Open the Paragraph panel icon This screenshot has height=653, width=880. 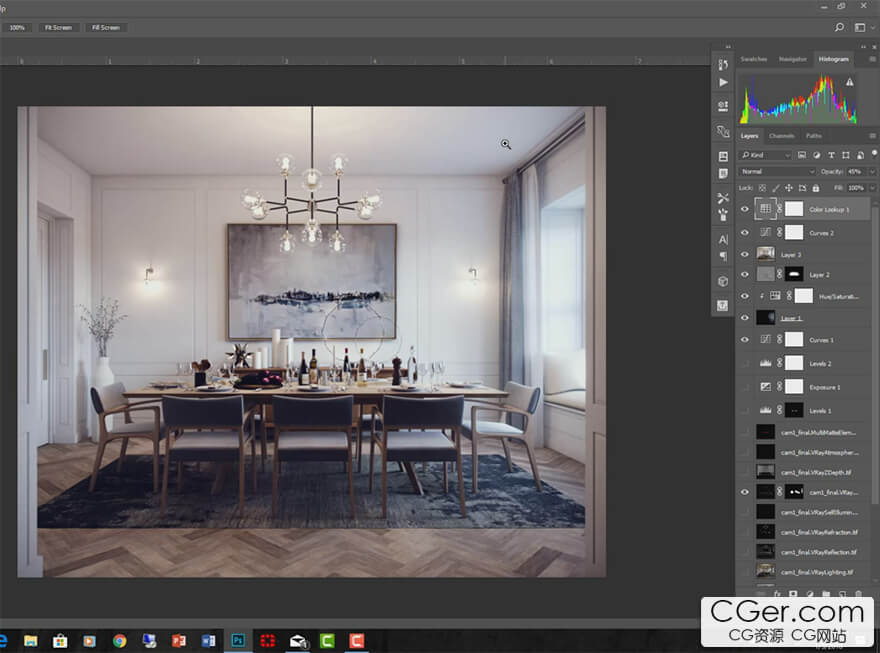tap(723, 256)
